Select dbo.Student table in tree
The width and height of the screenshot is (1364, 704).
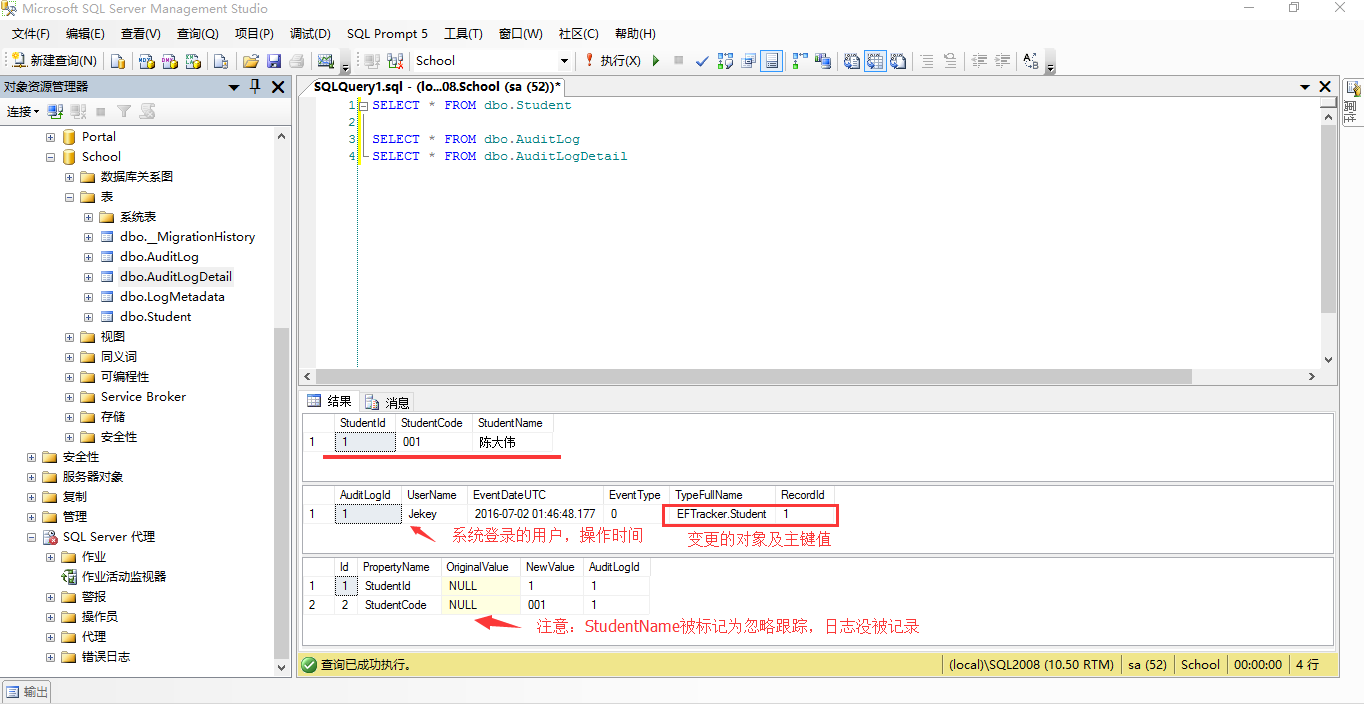pos(155,317)
